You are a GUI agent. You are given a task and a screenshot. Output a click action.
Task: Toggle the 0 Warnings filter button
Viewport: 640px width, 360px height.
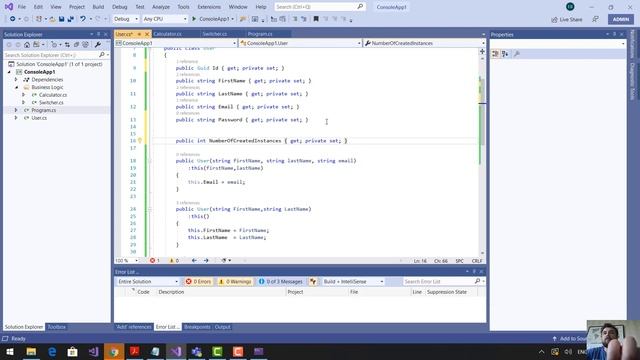pos(235,282)
